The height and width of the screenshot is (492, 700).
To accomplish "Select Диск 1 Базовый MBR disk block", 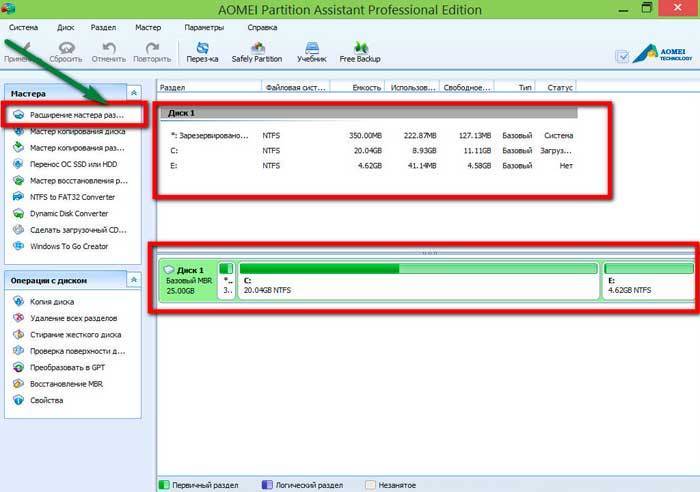I will [188, 280].
